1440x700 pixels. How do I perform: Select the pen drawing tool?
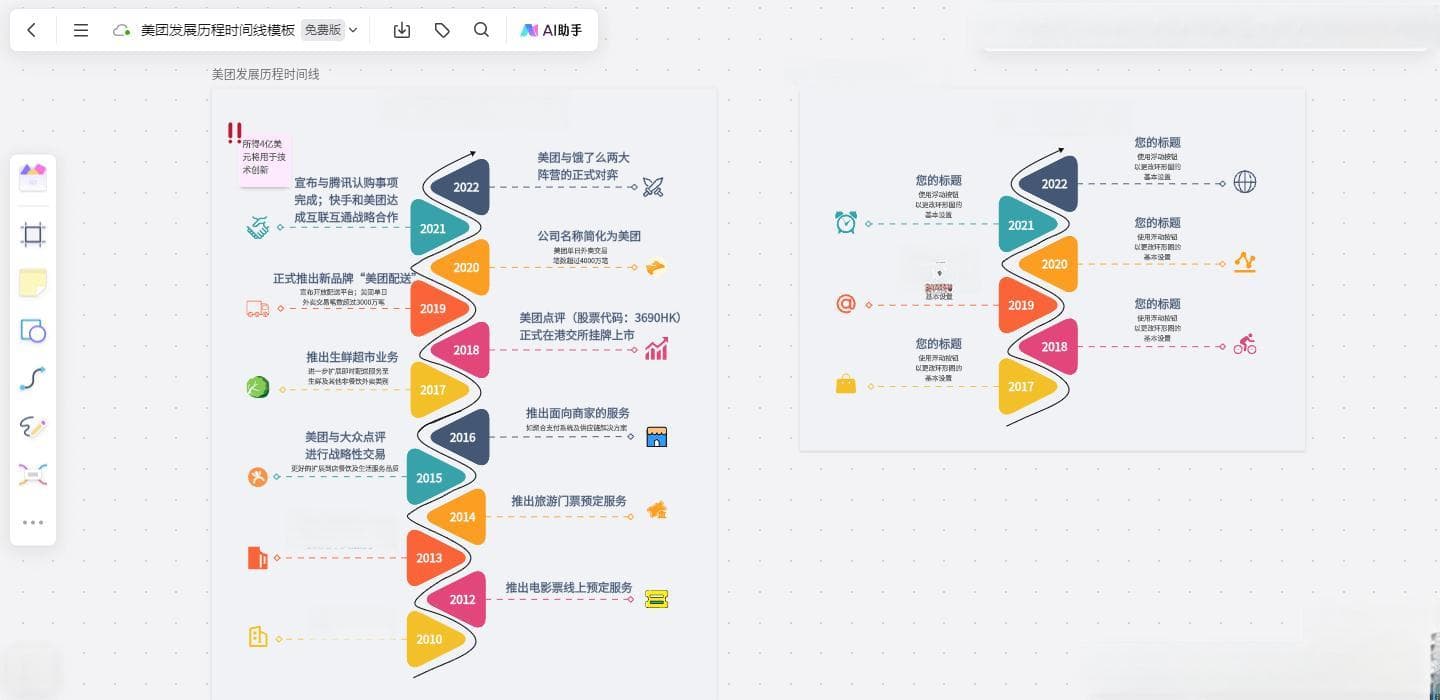coord(33,427)
